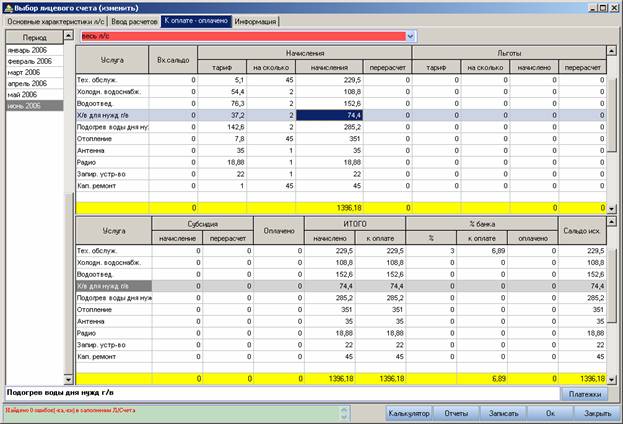
Task: Click lower table scroll up arrow
Action: click(611, 221)
